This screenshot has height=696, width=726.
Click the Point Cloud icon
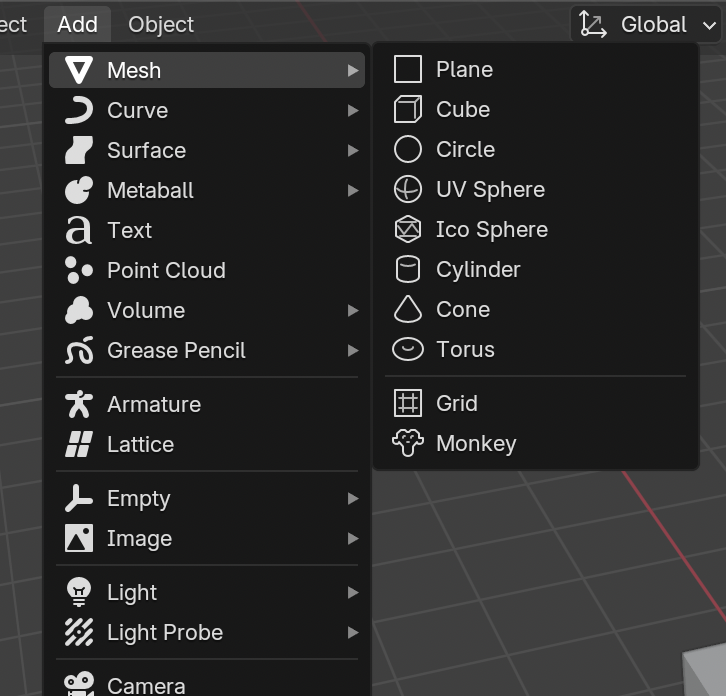[78, 270]
